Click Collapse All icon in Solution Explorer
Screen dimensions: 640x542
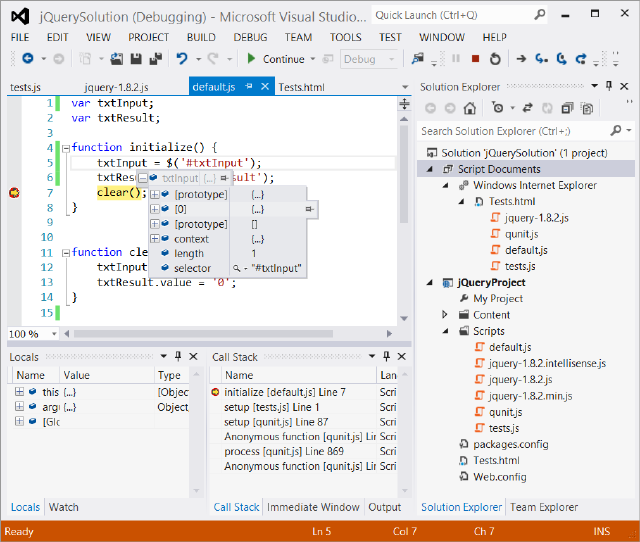[567, 108]
